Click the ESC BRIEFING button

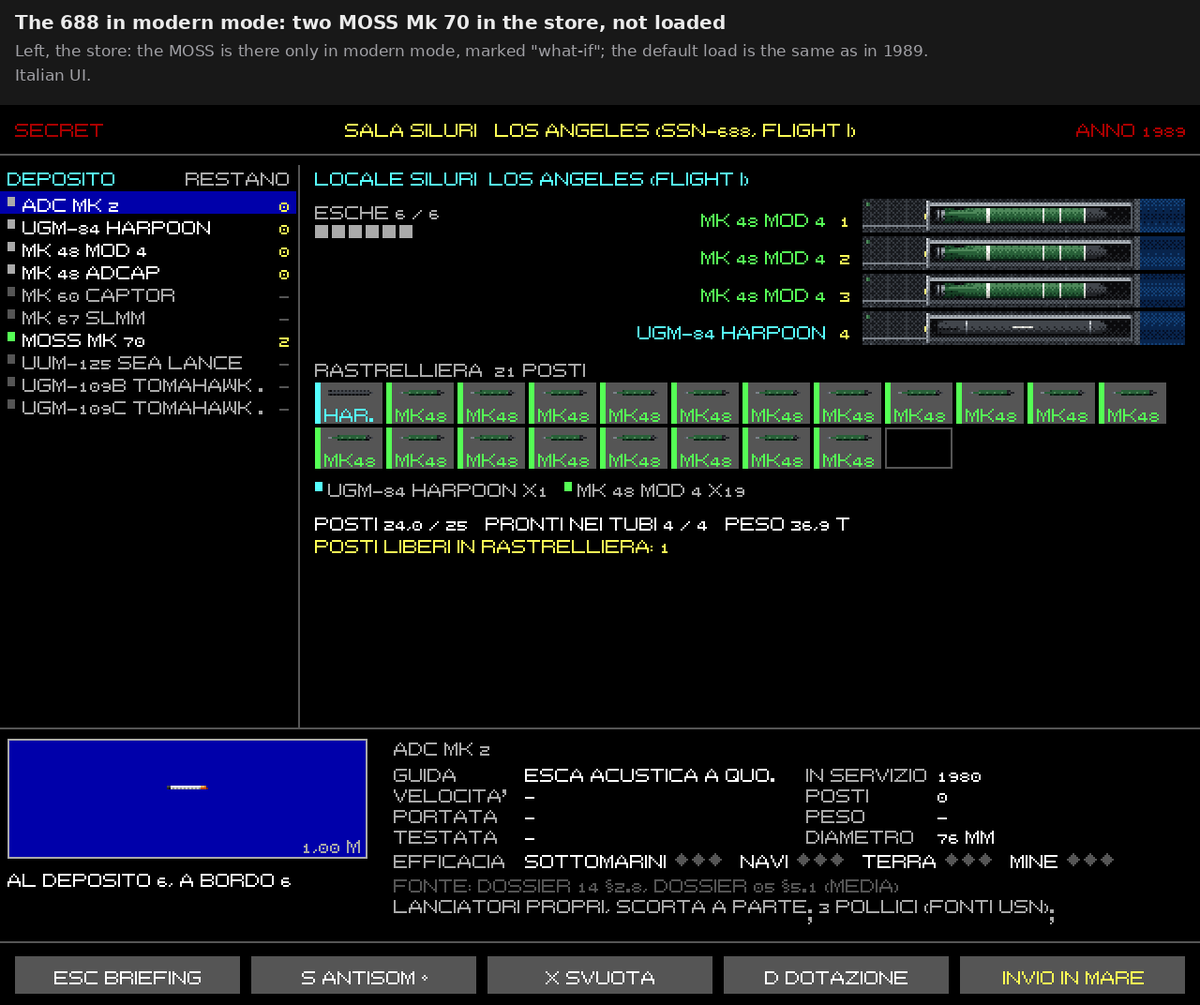[x=127, y=977]
